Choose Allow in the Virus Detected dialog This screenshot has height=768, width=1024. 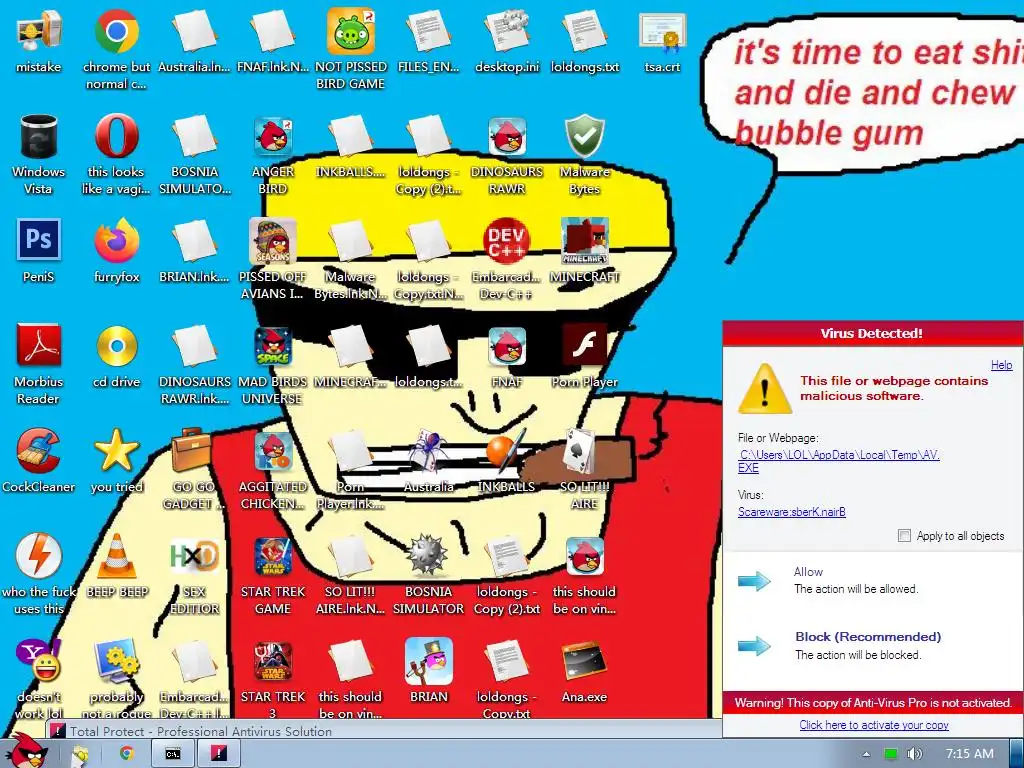(x=808, y=571)
